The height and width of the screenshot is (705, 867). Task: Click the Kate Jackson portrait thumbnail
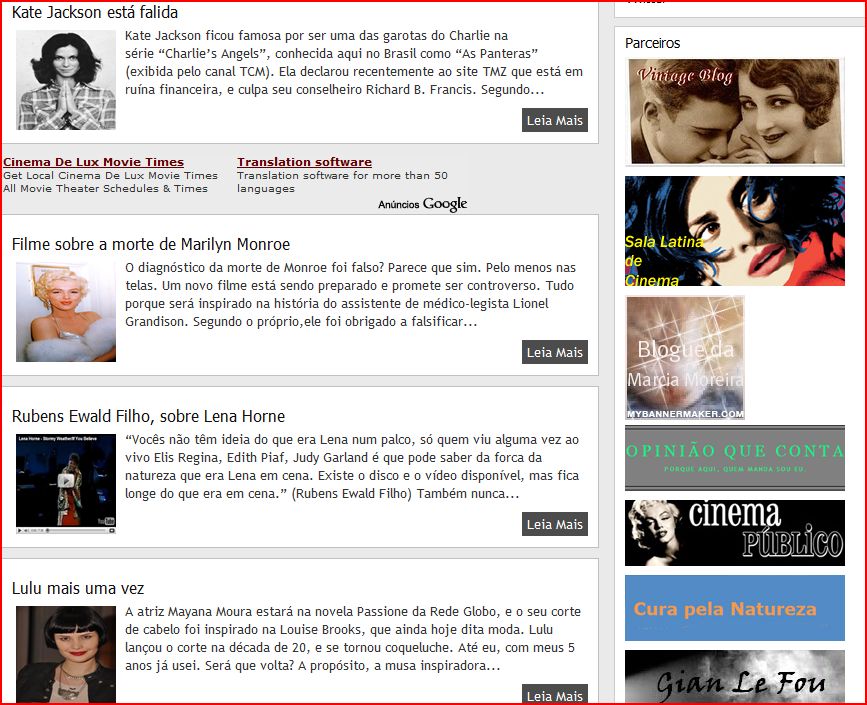point(66,80)
